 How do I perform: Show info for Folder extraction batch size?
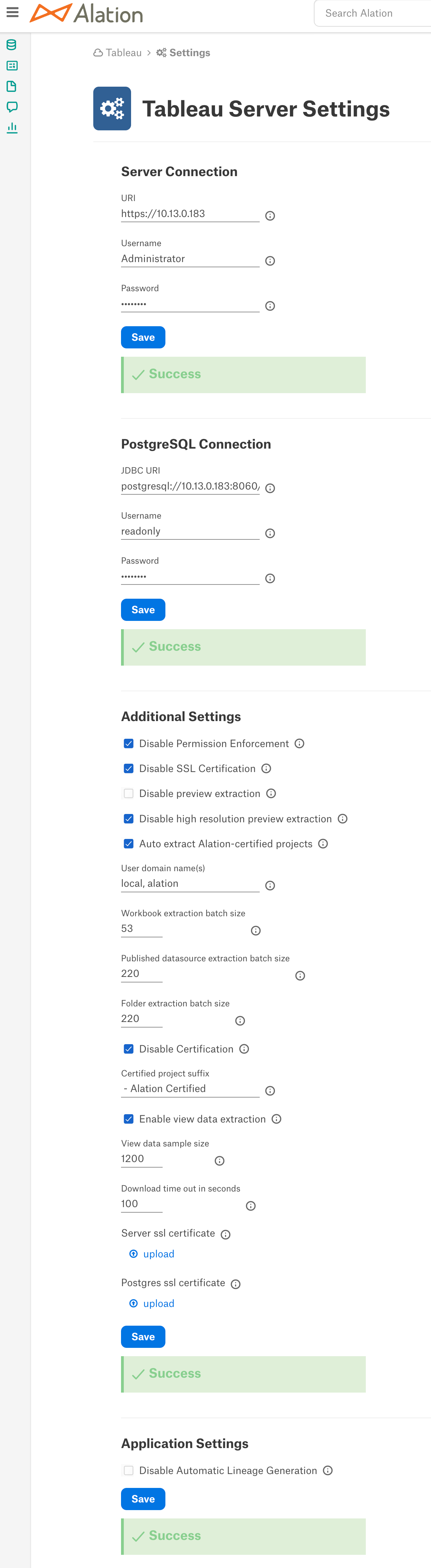(240, 1021)
